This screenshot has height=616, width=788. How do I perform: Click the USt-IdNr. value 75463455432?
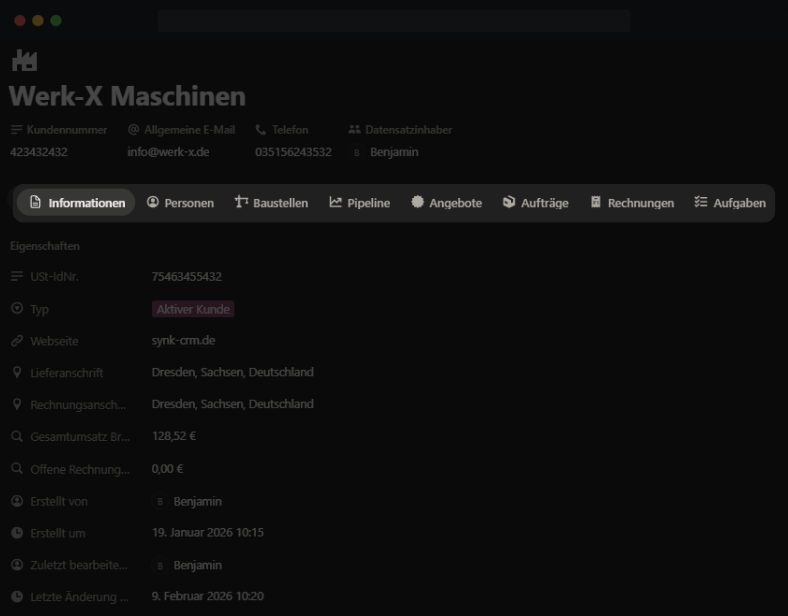pos(187,277)
